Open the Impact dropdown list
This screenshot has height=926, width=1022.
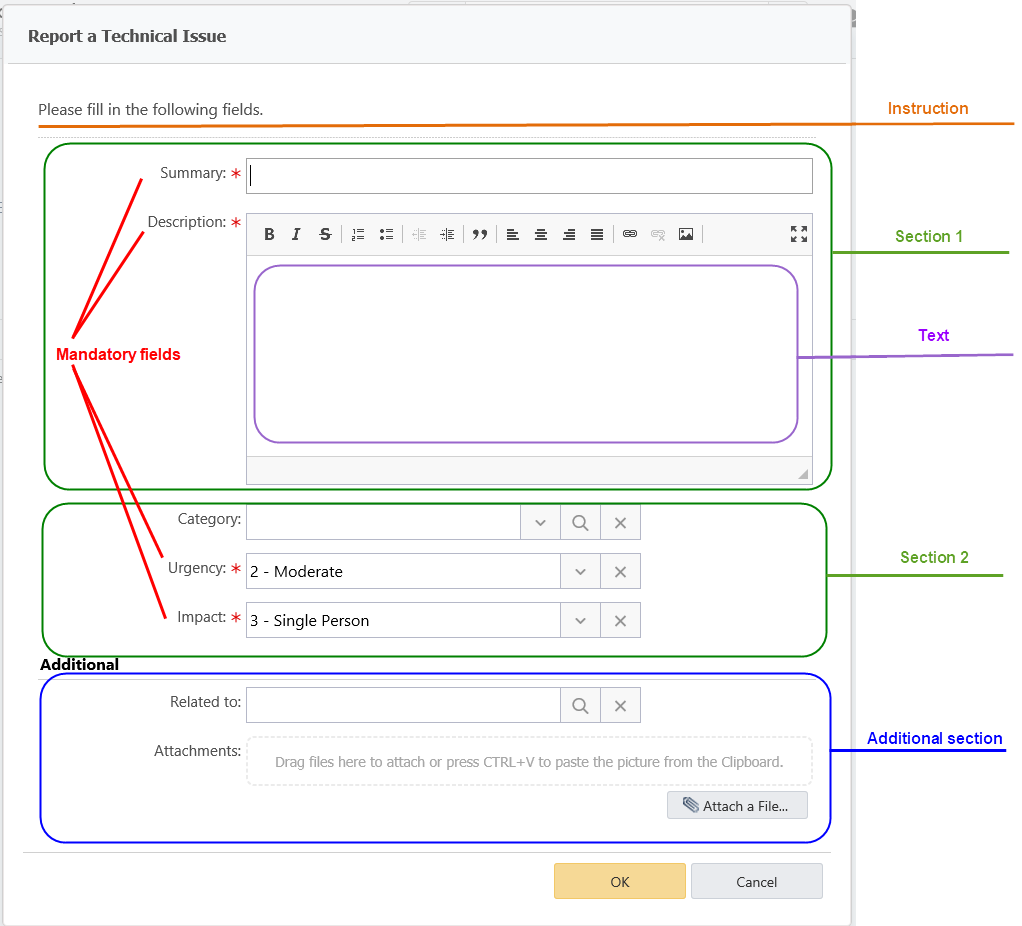click(x=580, y=620)
